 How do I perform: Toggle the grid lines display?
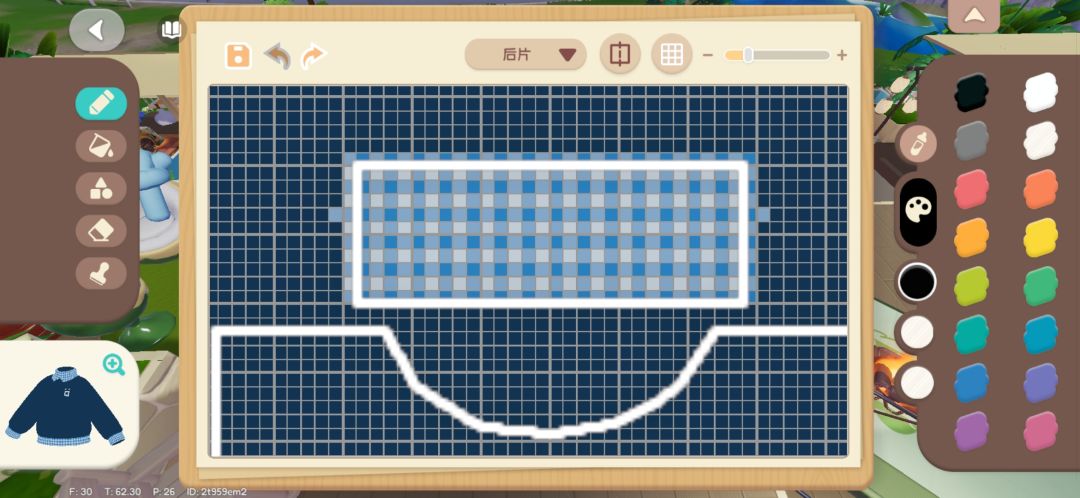point(672,54)
